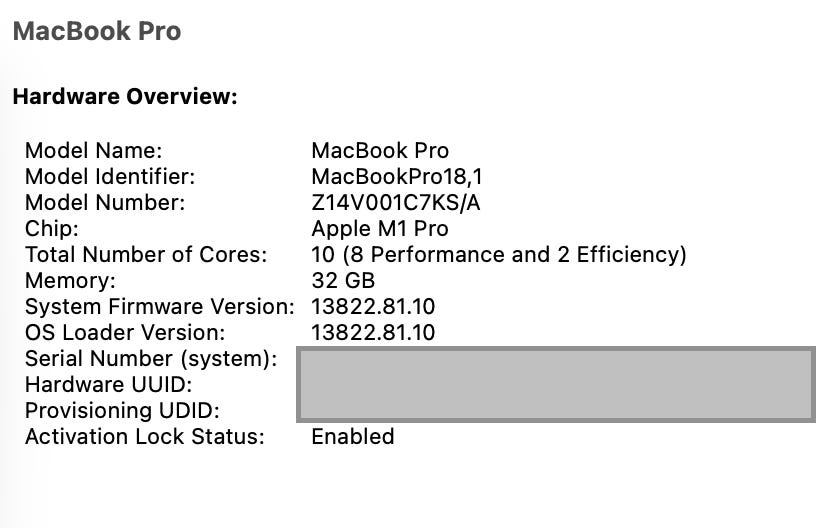Click the MacBook Pro title heading

(x=96, y=31)
